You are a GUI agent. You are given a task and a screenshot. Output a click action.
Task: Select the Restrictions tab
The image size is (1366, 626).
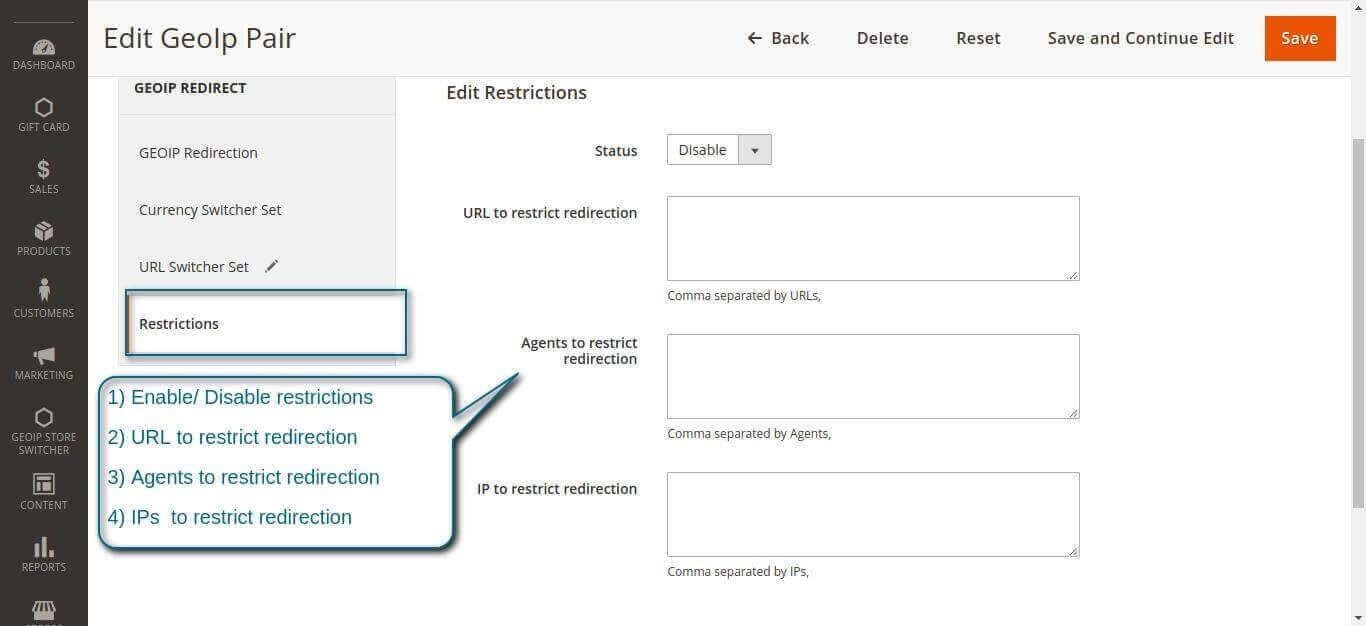266,323
